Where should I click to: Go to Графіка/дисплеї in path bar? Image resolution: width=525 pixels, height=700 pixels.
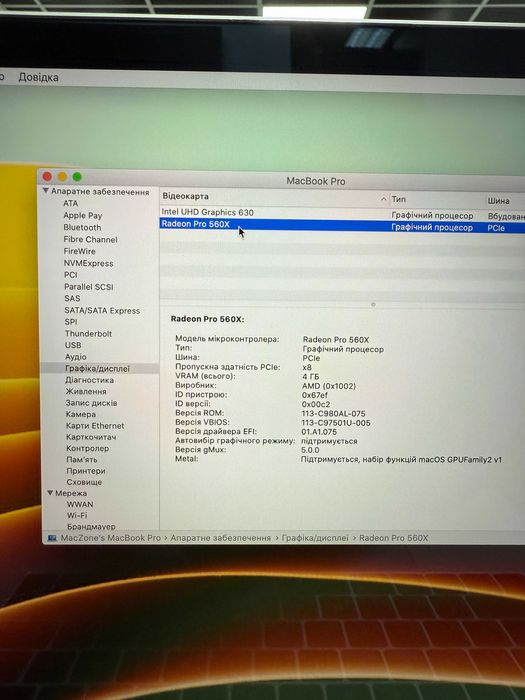click(315, 538)
